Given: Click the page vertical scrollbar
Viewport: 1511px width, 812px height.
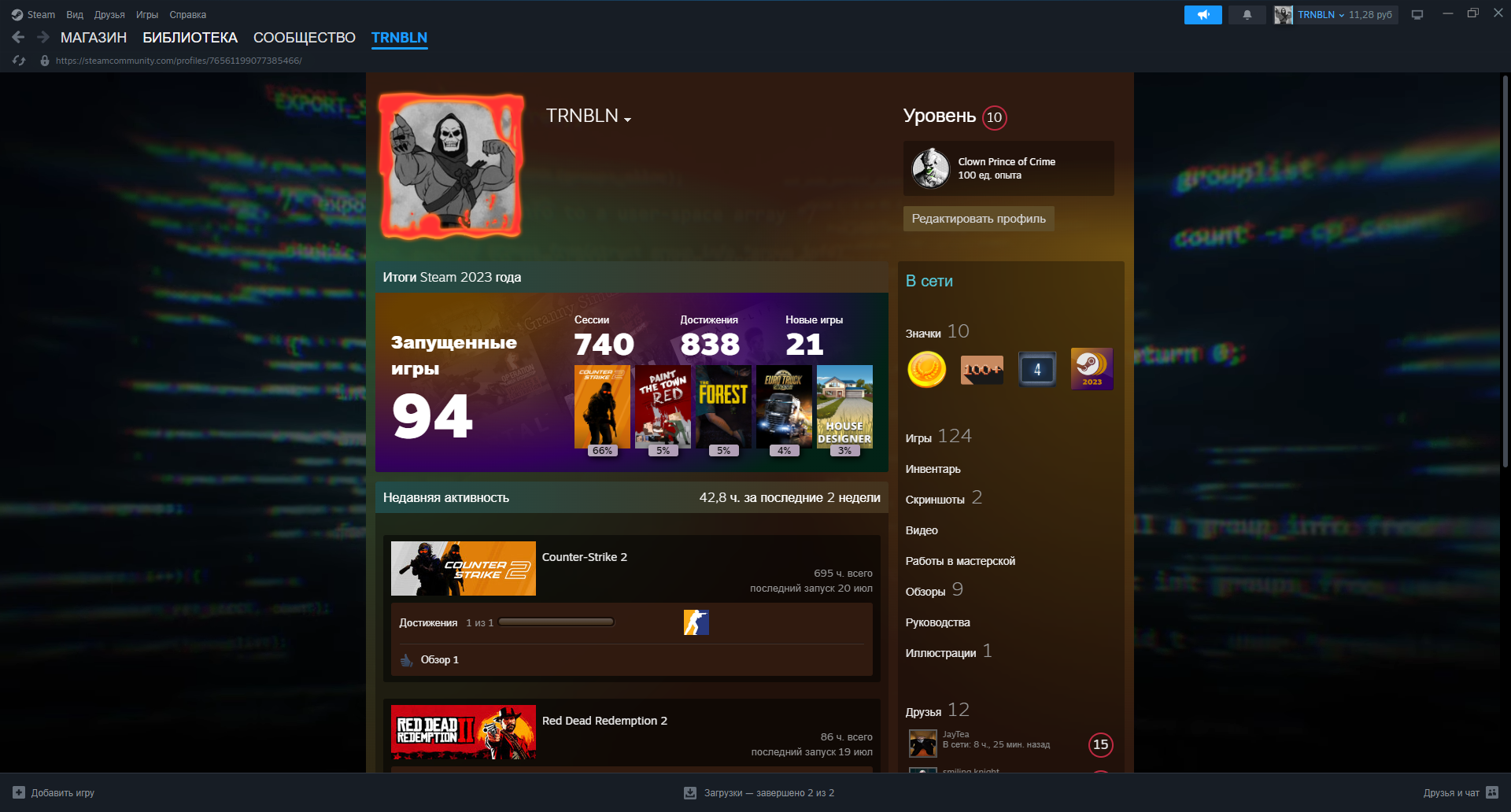Looking at the screenshot, I should click(x=1505, y=271).
